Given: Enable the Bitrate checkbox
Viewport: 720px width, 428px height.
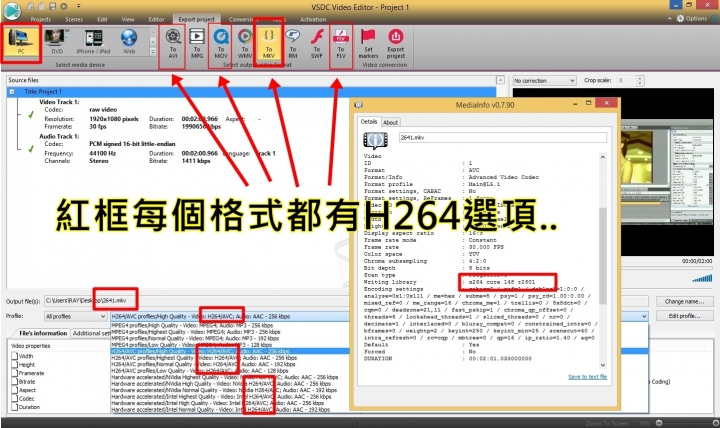Looking at the screenshot, I should (15, 381).
